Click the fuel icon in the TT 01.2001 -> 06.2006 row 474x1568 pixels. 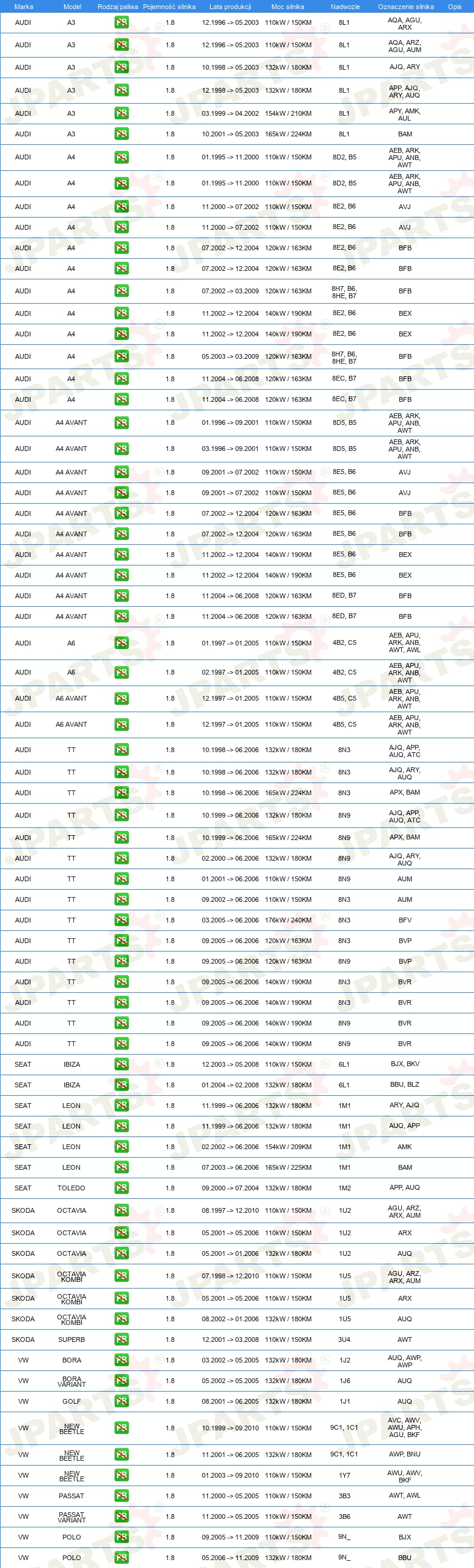[122, 879]
